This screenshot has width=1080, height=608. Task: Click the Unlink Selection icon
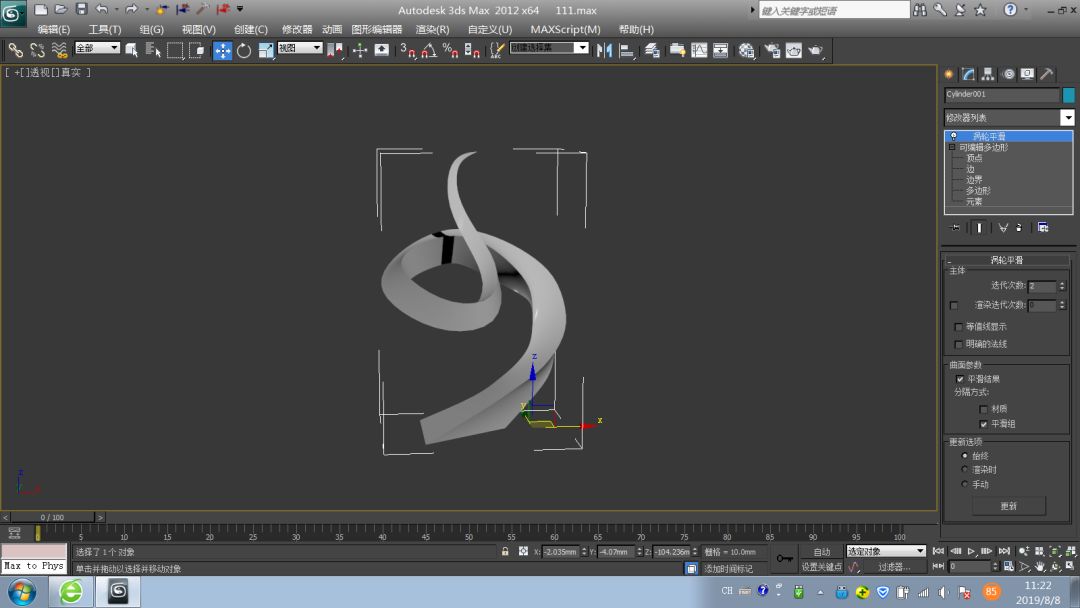(x=37, y=50)
